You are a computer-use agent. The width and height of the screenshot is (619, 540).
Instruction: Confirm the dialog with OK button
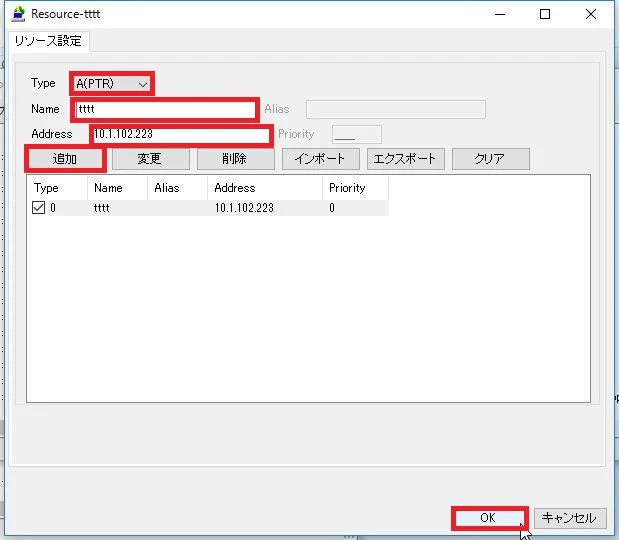pyautogui.click(x=490, y=518)
